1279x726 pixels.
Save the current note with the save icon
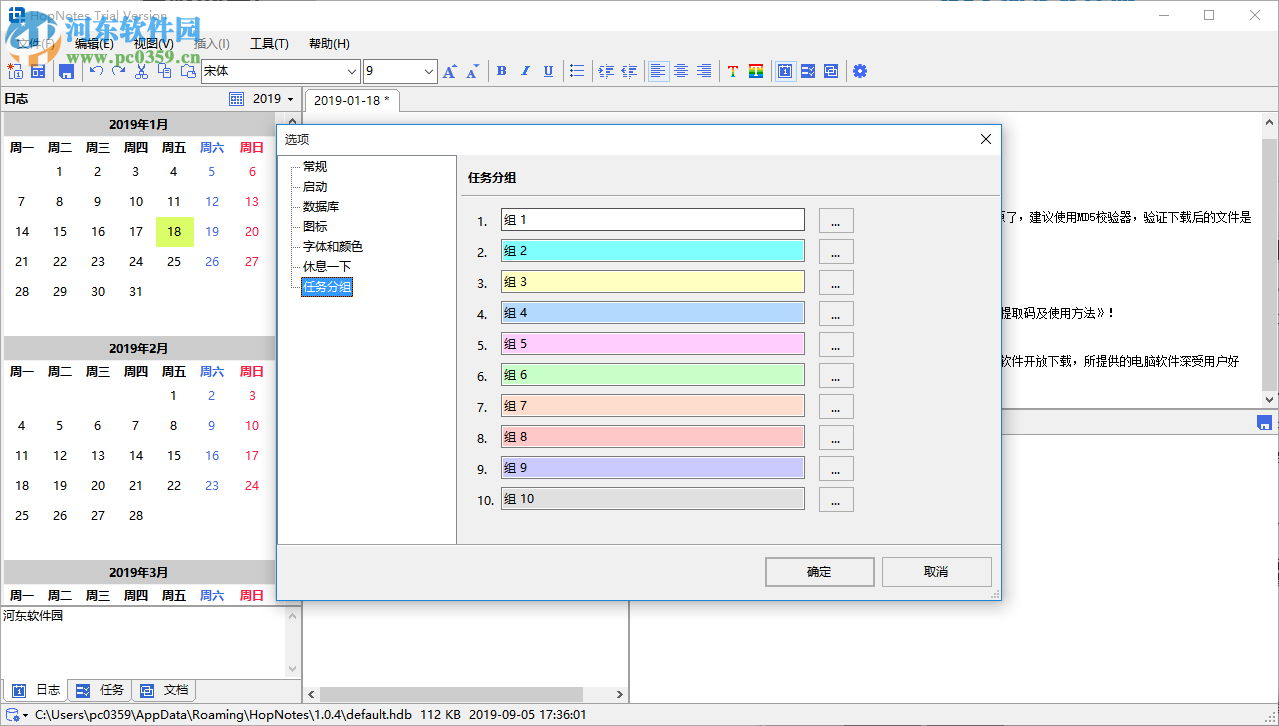[x=66, y=71]
